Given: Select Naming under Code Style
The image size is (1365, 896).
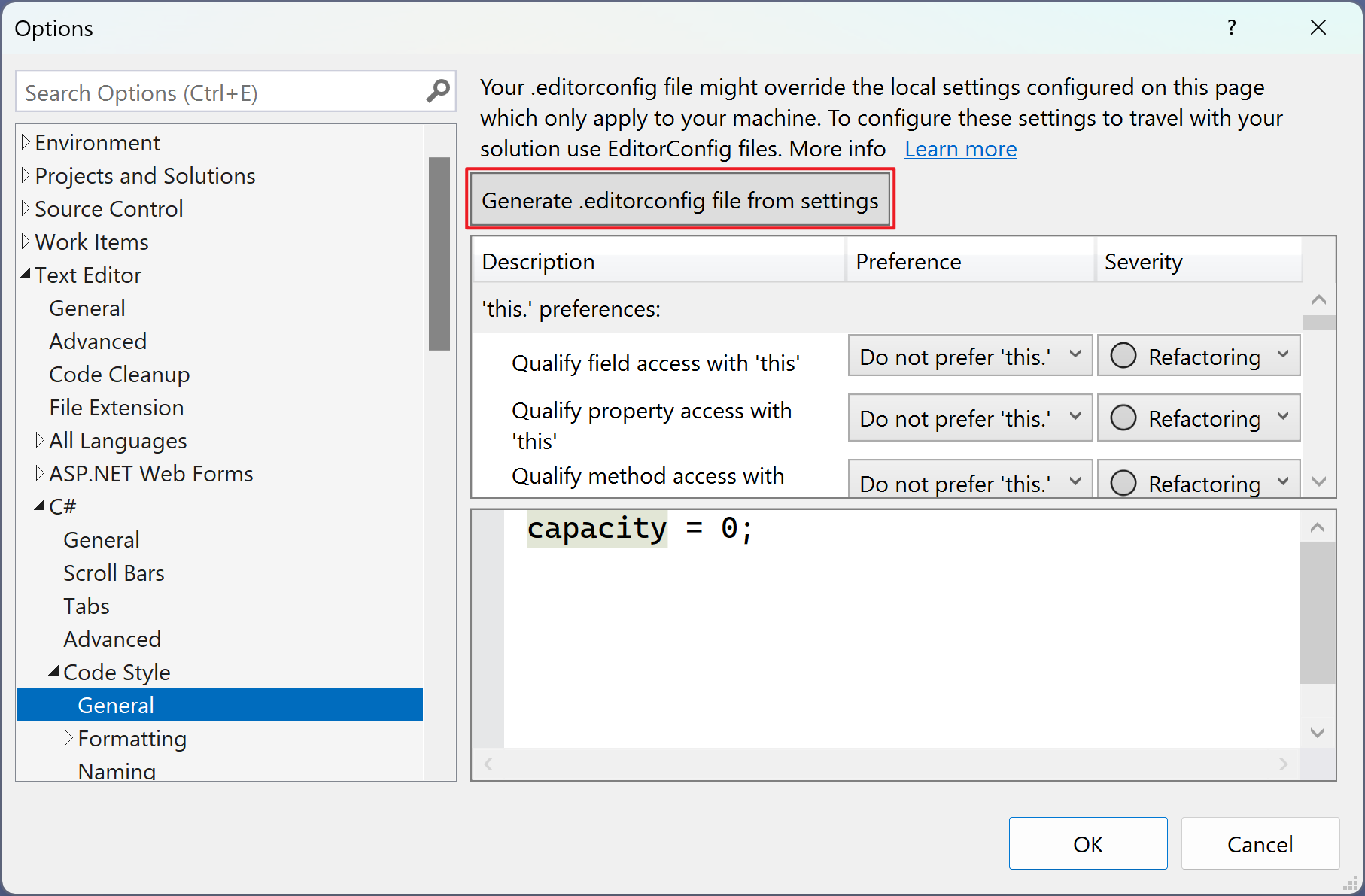Looking at the screenshot, I should click(117, 770).
